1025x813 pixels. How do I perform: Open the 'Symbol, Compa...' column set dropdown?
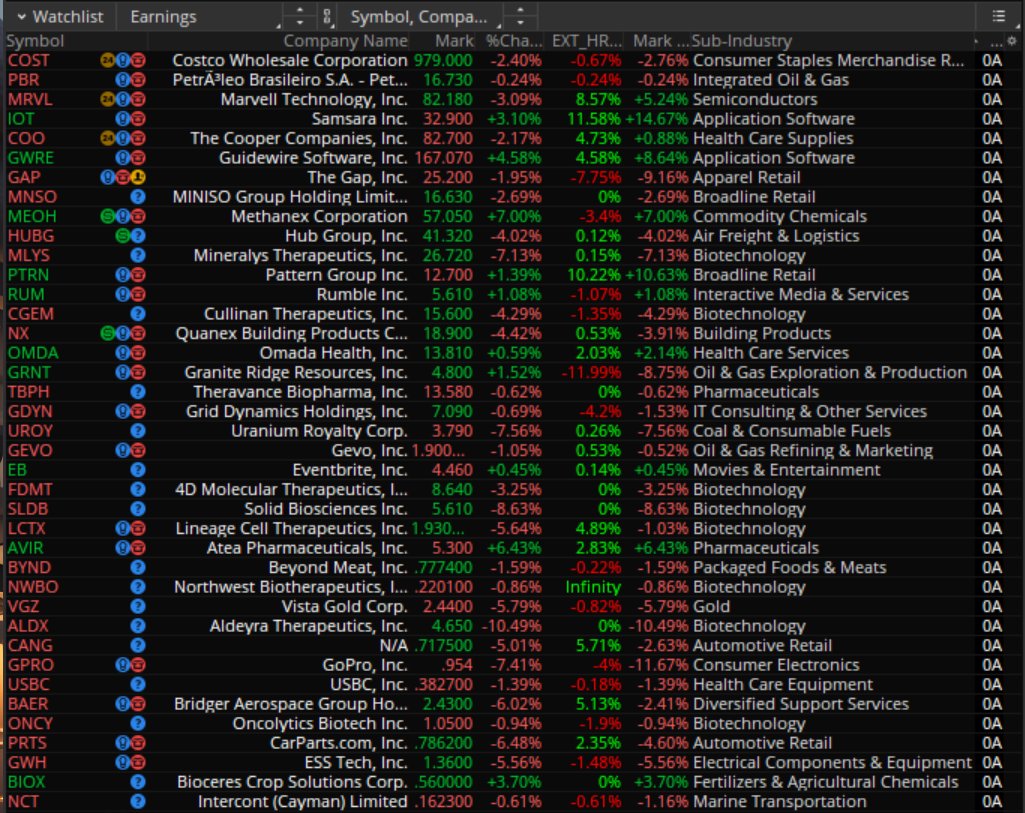(424, 17)
